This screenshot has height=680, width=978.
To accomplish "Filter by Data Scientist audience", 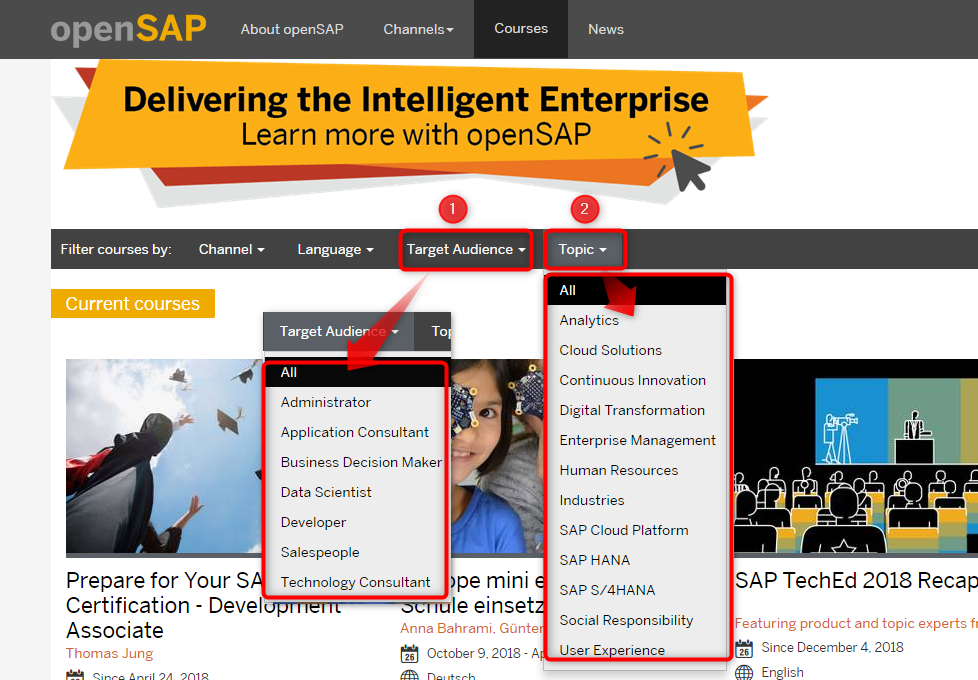I will (x=356, y=492).
